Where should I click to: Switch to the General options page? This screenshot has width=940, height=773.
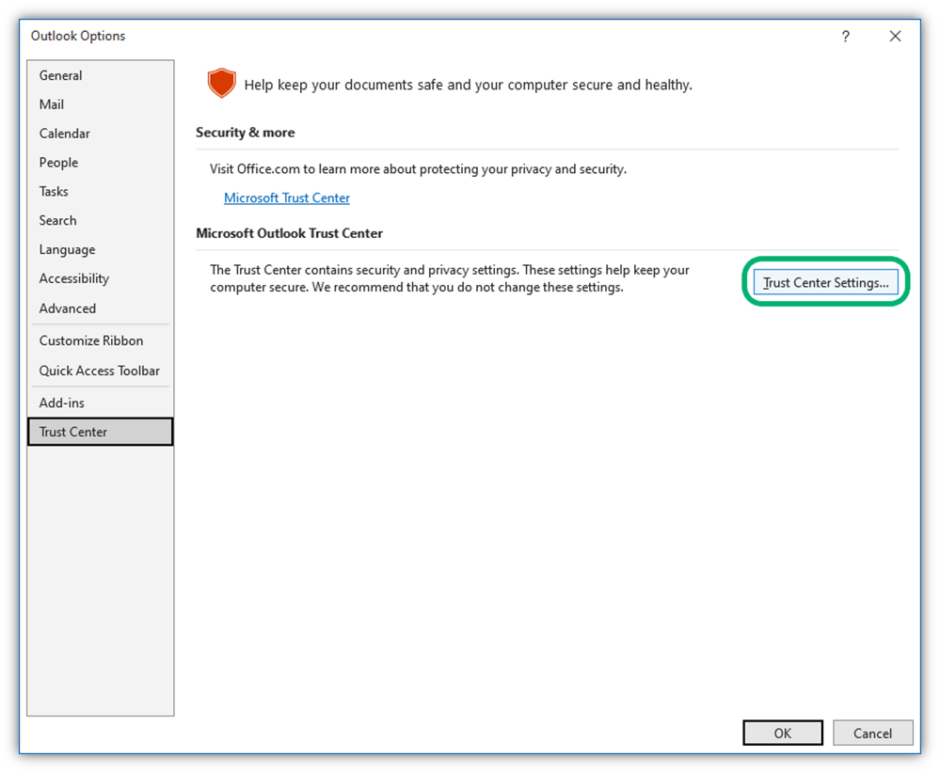[60, 75]
